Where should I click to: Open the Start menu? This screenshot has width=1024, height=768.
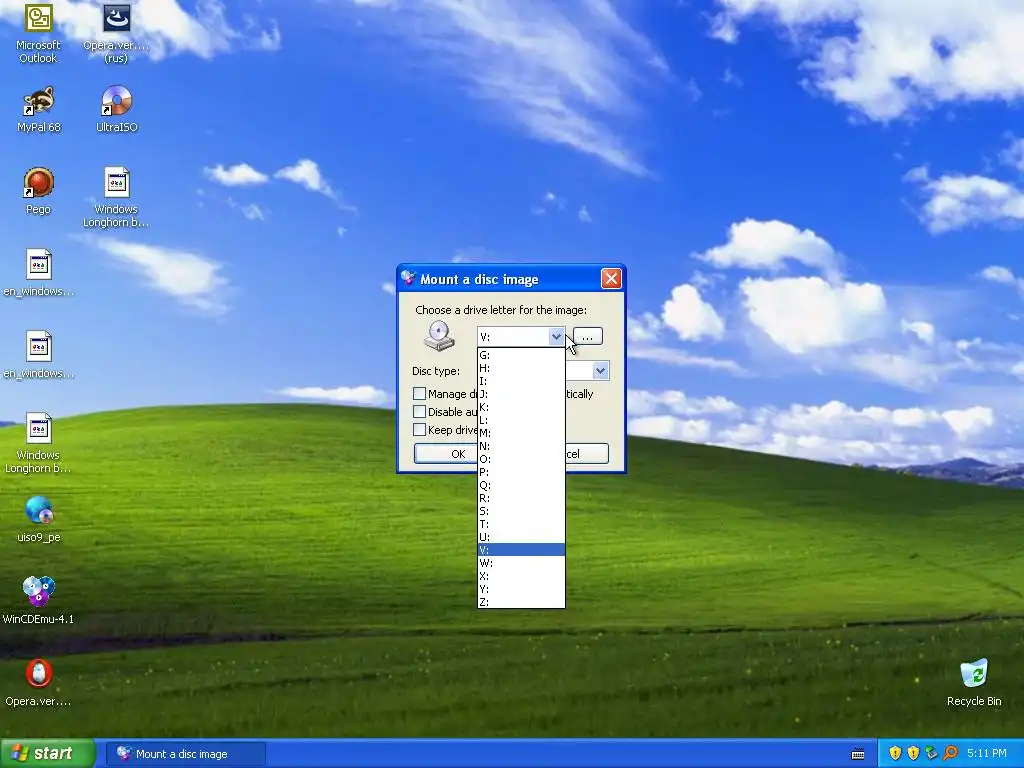(48, 754)
